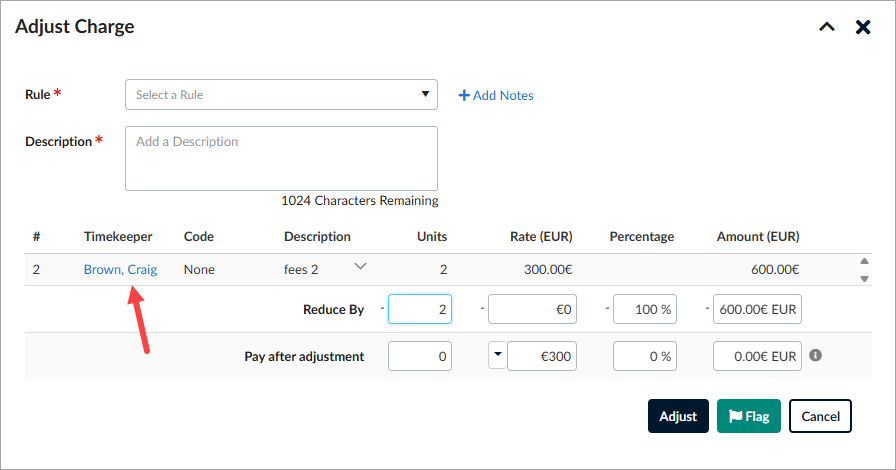
Task: Click the Adjust button
Action: [678, 416]
